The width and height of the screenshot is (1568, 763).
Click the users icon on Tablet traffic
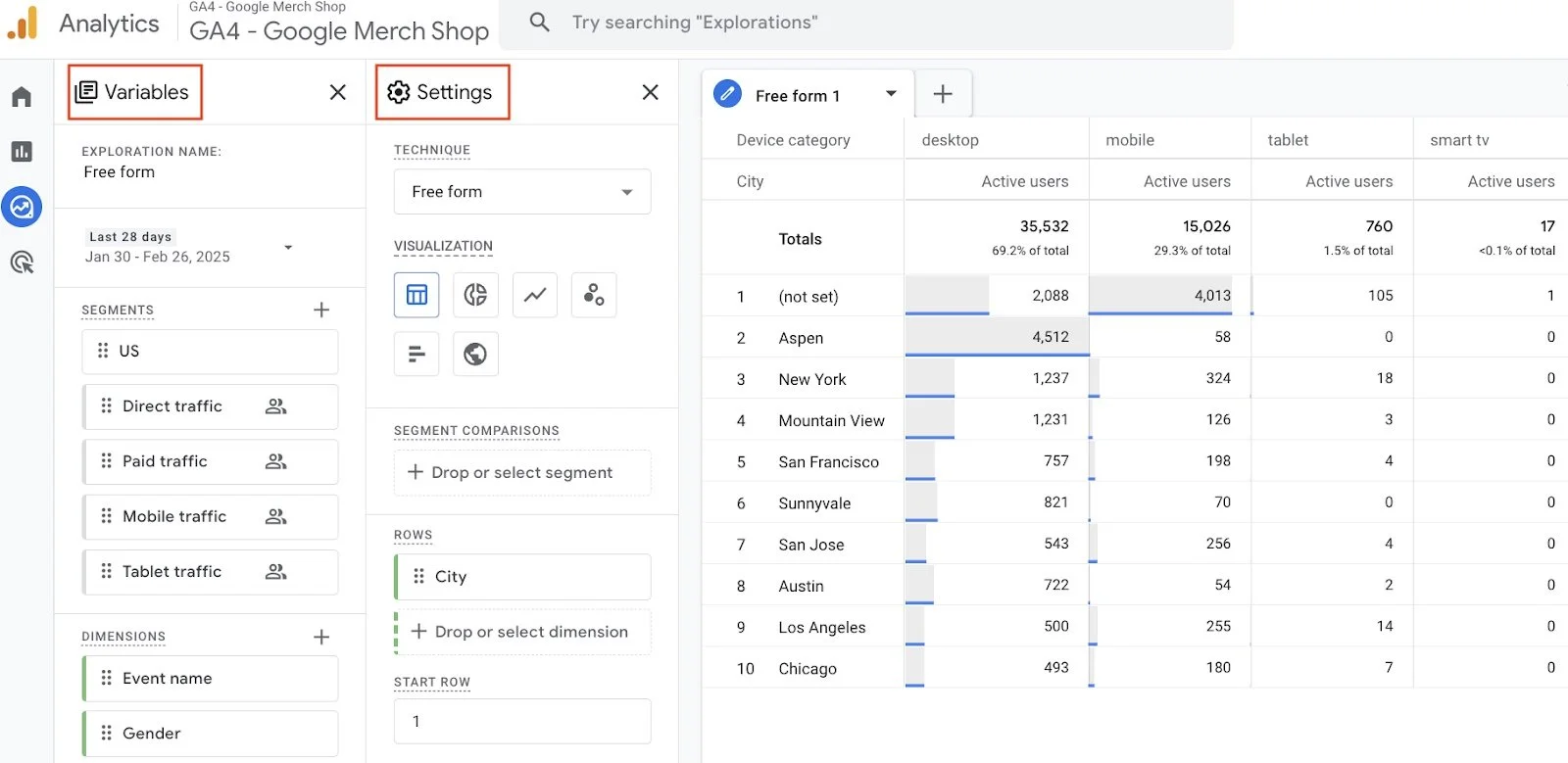pos(276,572)
